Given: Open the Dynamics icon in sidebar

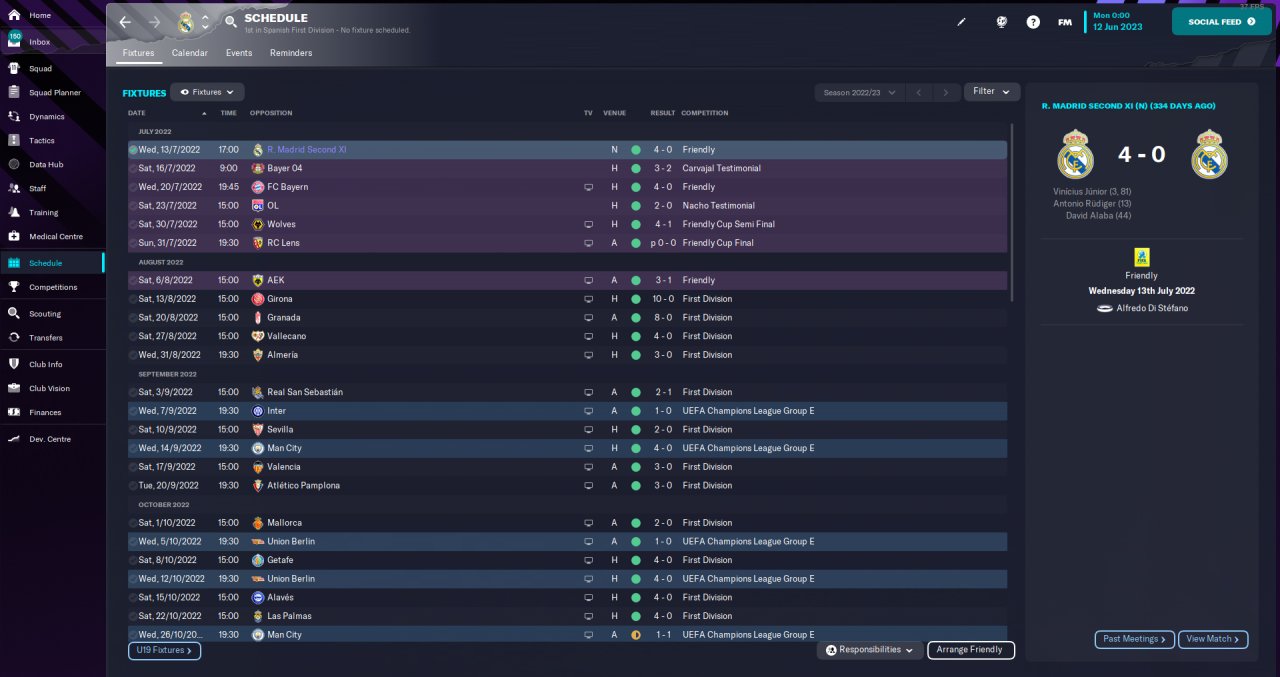Looking at the screenshot, I should click(x=14, y=117).
